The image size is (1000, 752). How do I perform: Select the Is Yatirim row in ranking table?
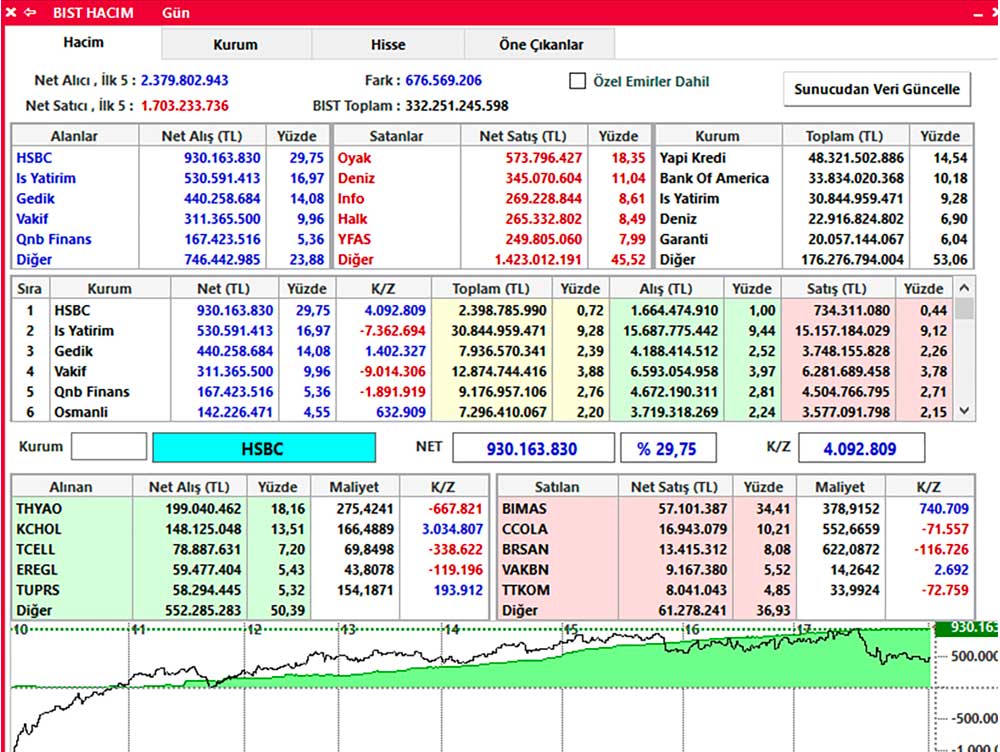(x=84, y=330)
